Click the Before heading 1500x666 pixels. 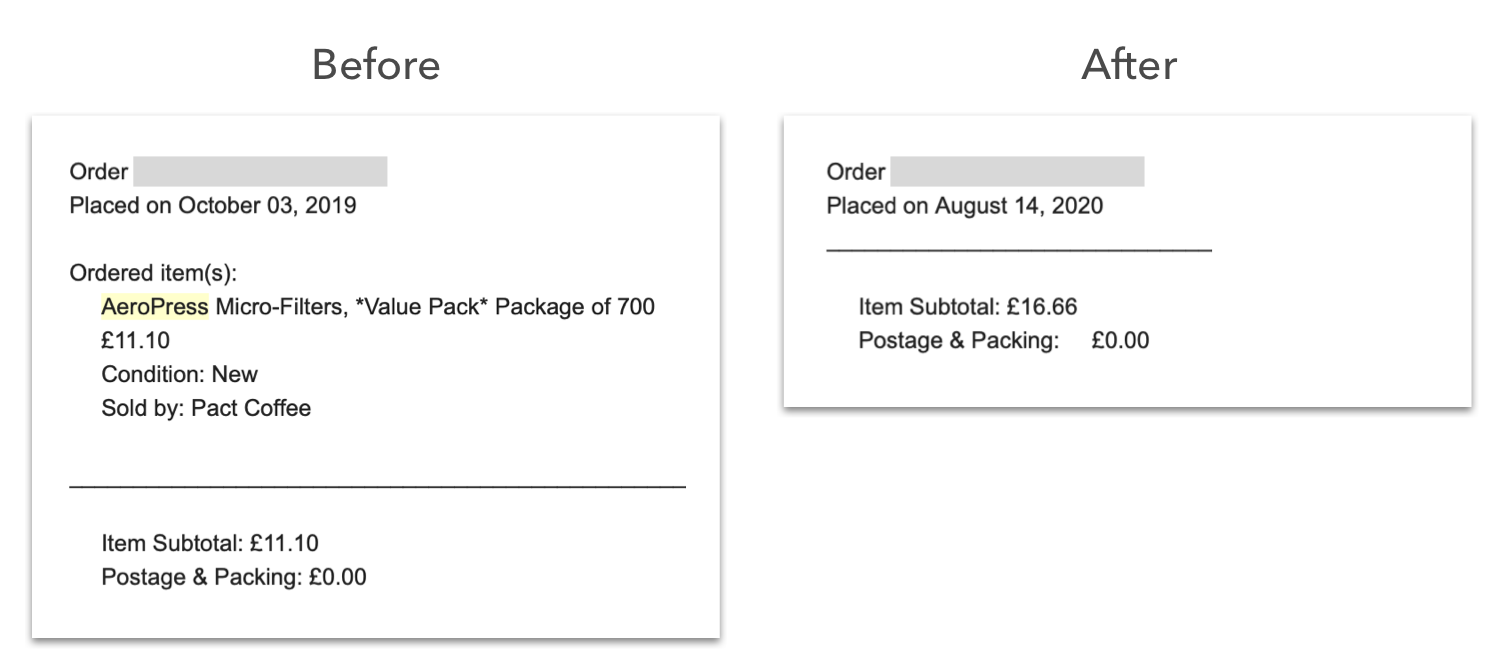[376, 65]
